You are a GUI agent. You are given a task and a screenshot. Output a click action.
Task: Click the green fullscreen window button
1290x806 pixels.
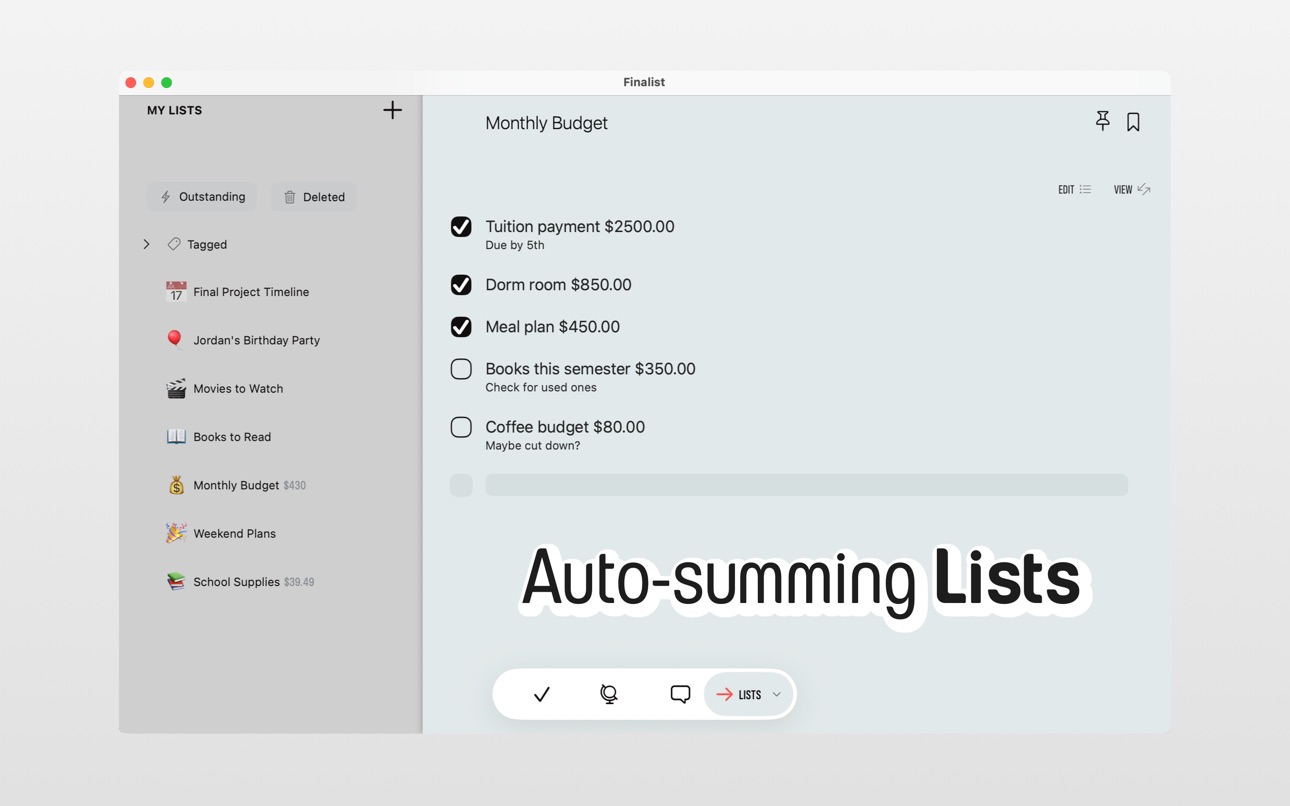(167, 82)
